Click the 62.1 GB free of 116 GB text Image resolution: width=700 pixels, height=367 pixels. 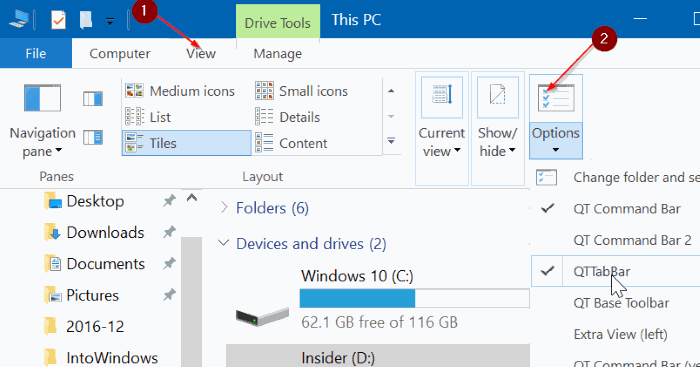point(379,322)
